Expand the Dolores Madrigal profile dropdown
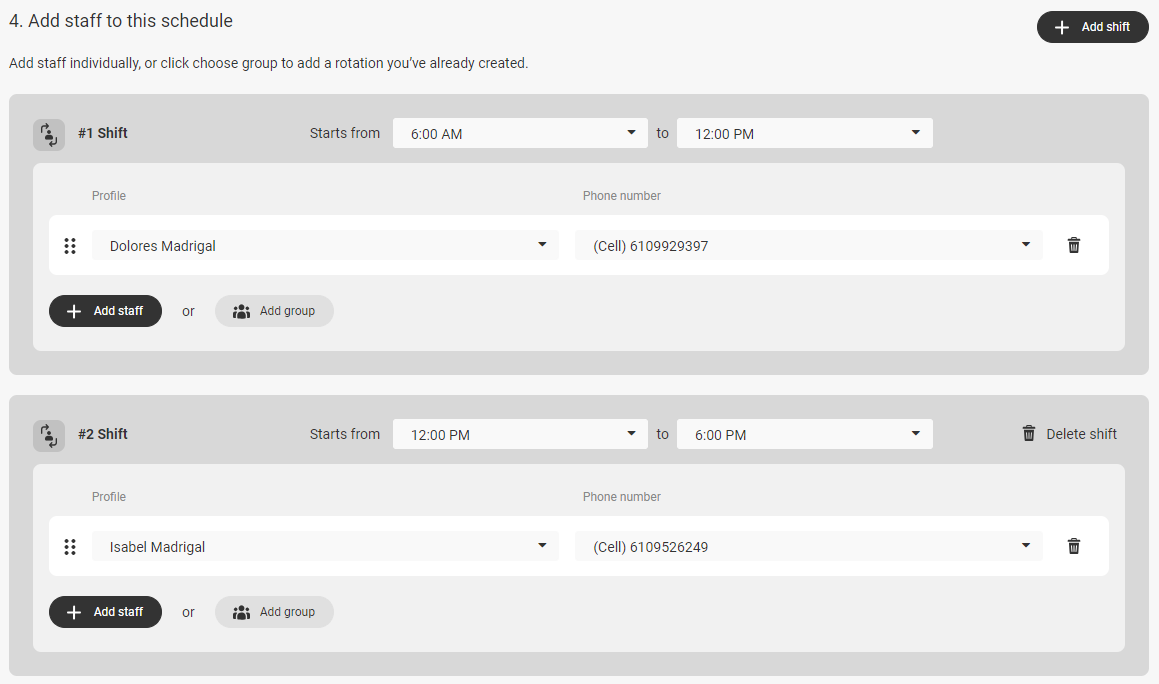The height and width of the screenshot is (684, 1159). (x=325, y=245)
